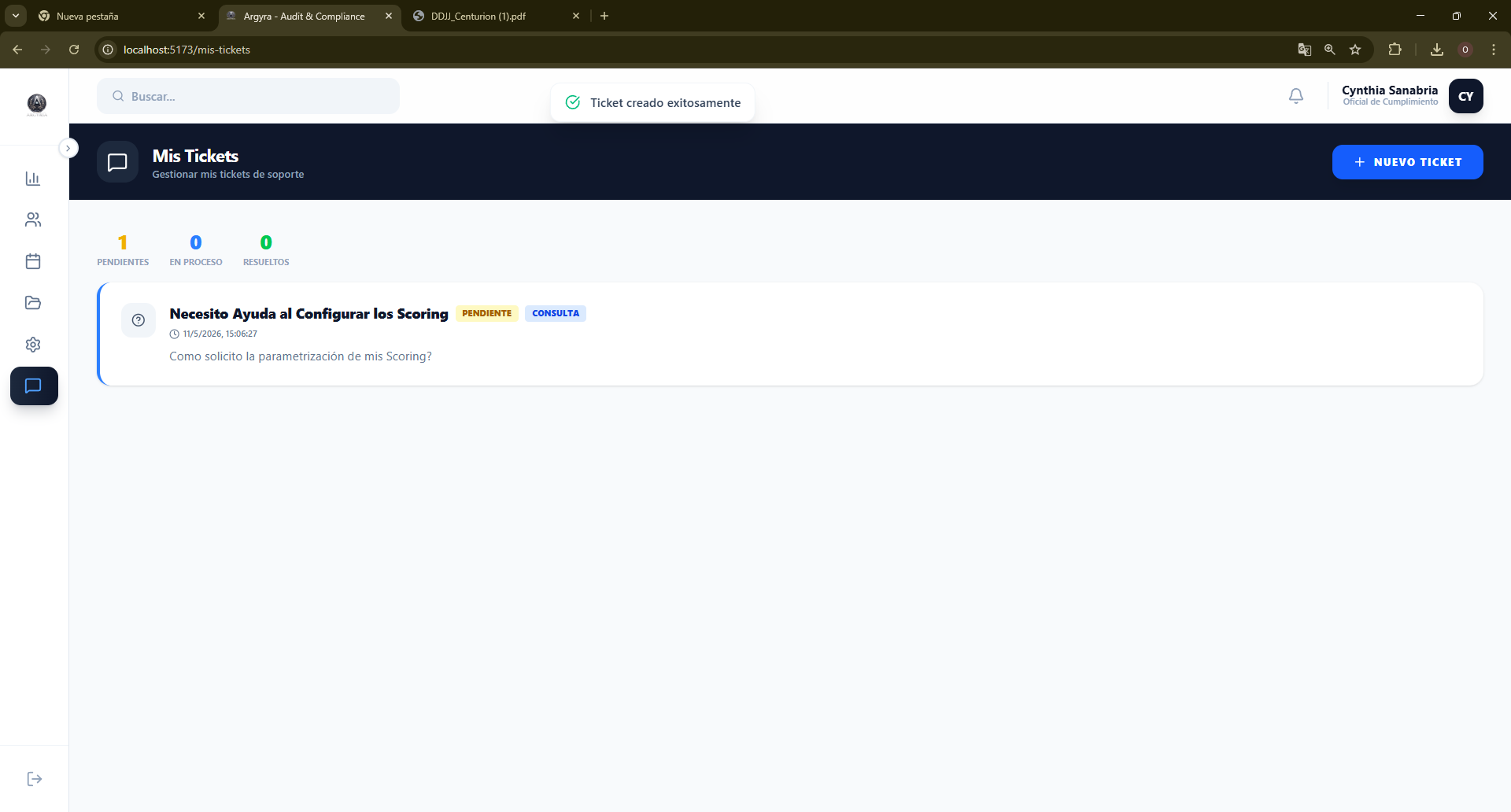
Task: Filter by En Proceso counter
Action: point(196,250)
